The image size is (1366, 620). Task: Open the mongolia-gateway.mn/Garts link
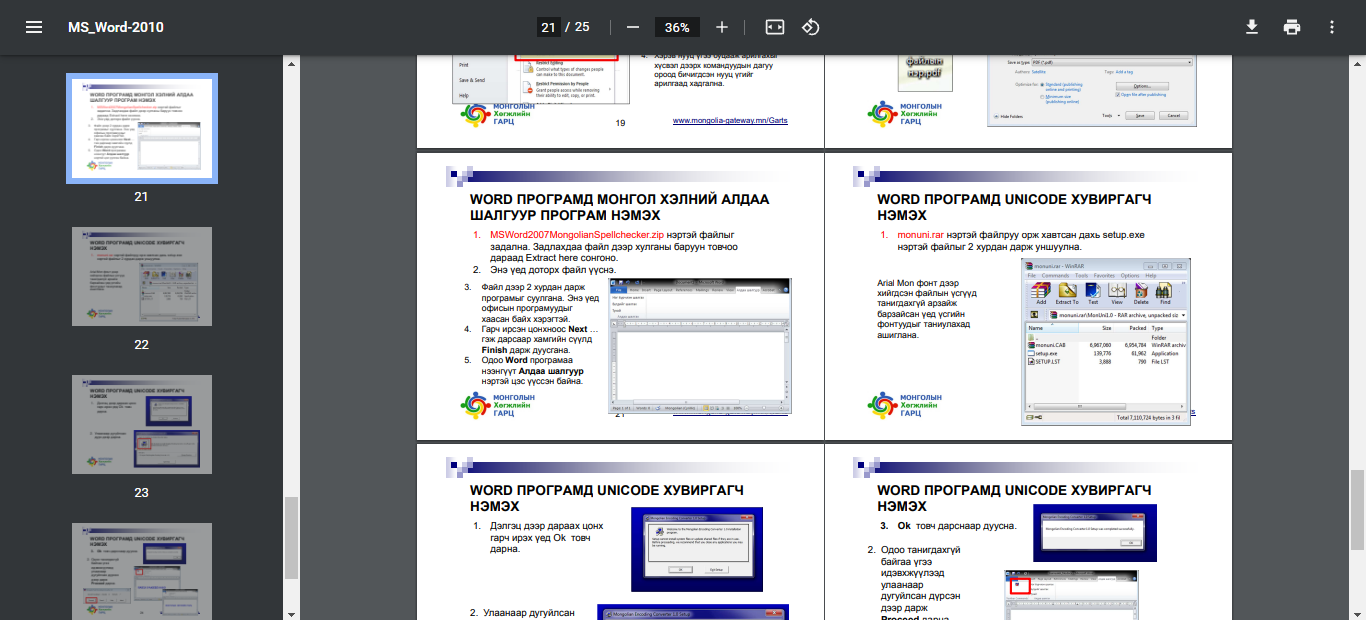click(730, 121)
